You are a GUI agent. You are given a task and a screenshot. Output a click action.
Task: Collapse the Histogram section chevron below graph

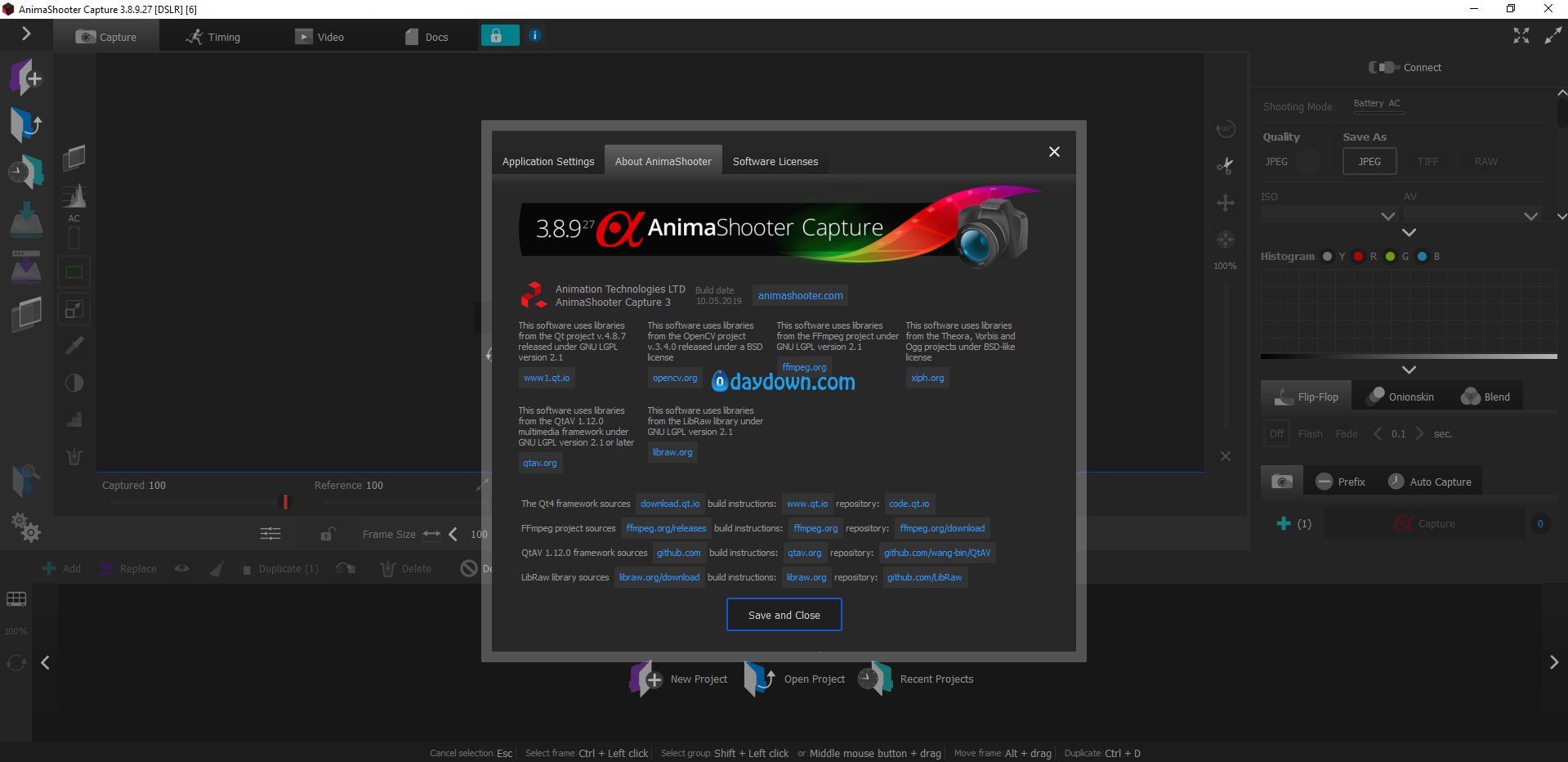[x=1409, y=370]
